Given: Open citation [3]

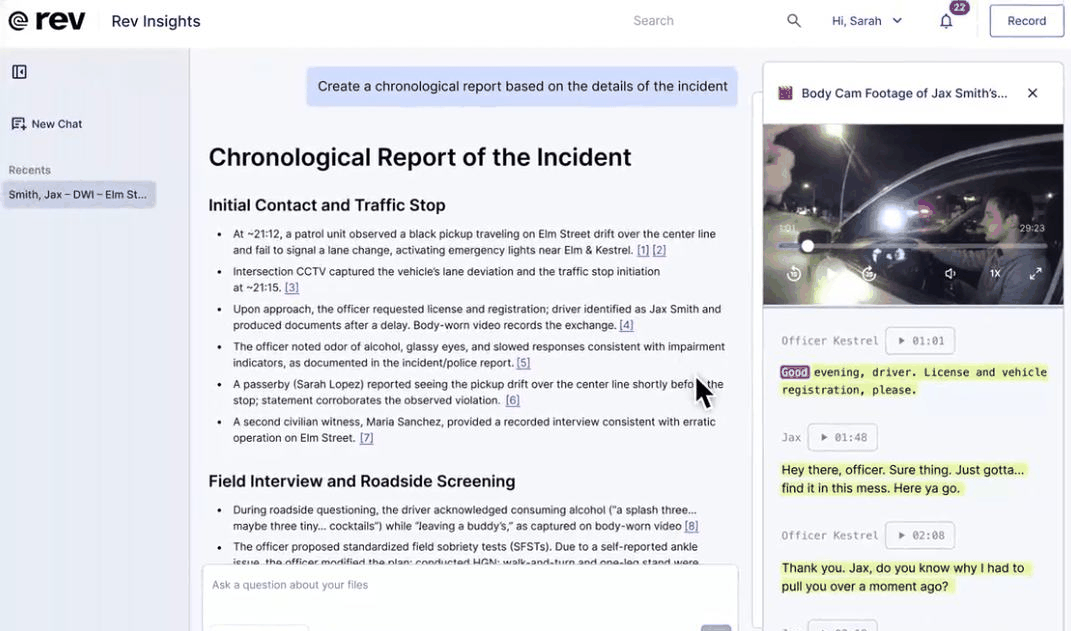Looking at the screenshot, I should tap(292, 288).
